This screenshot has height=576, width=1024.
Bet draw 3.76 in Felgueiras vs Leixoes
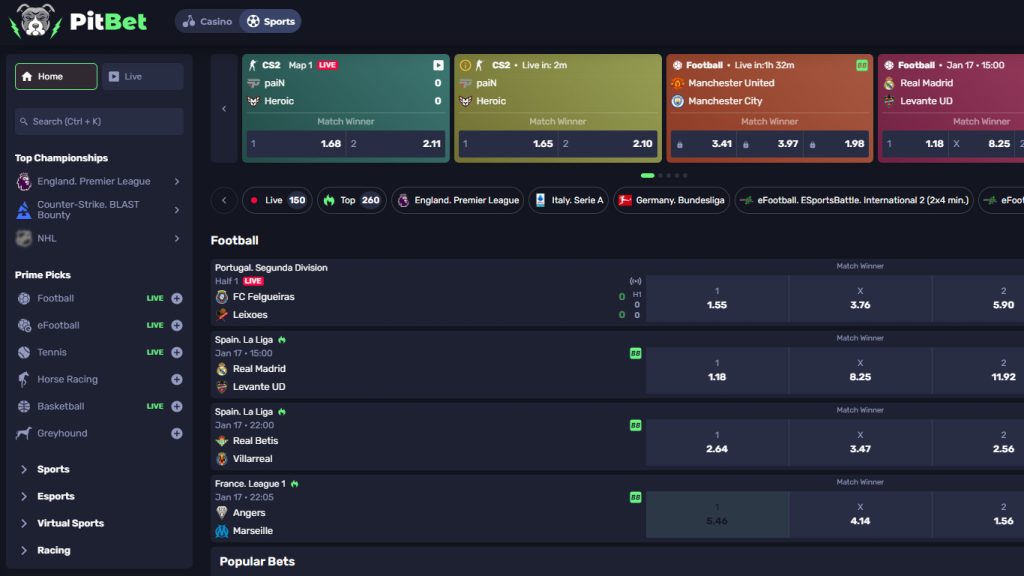[860, 299]
